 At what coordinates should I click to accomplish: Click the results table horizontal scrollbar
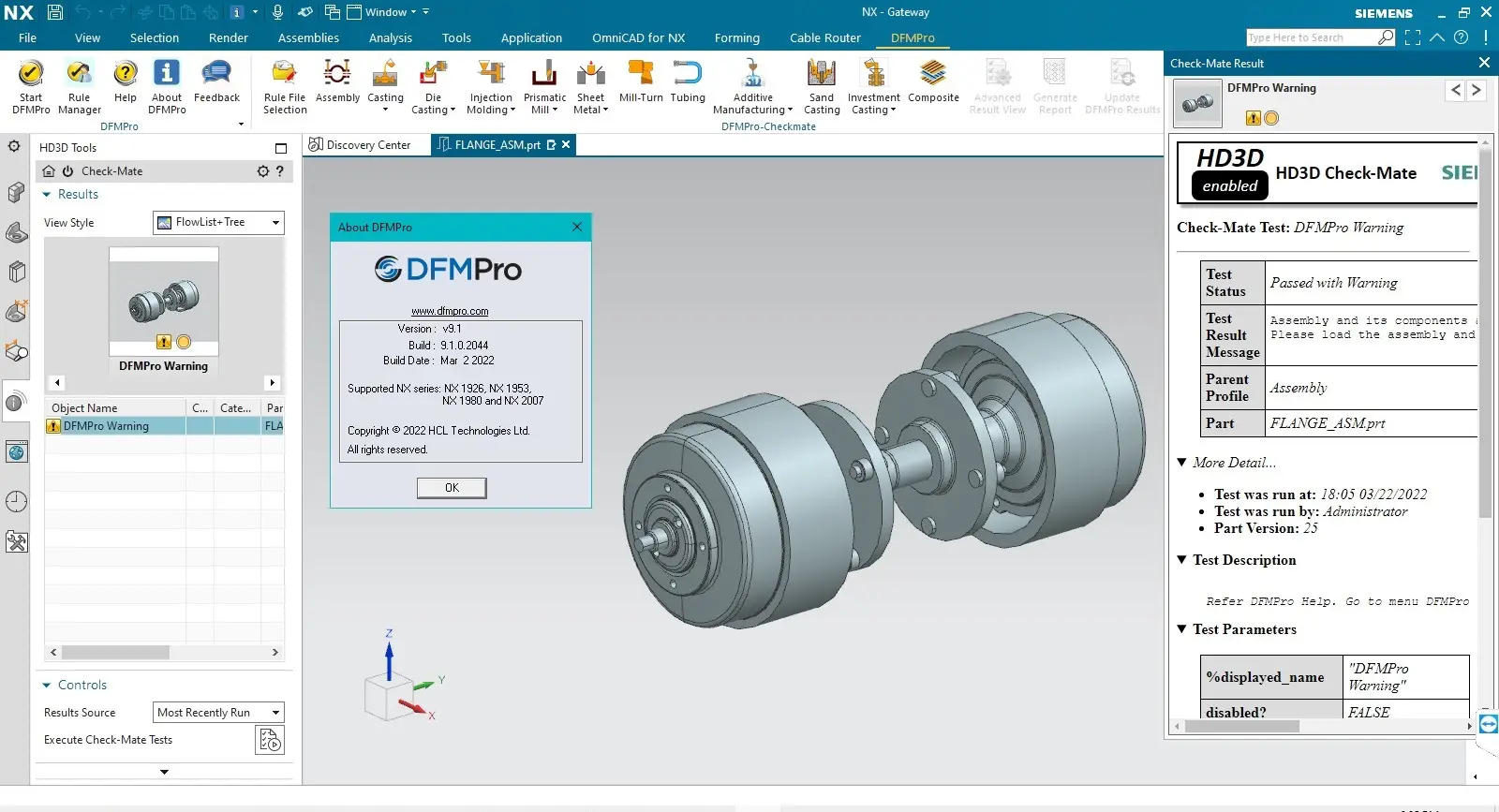click(x=115, y=653)
